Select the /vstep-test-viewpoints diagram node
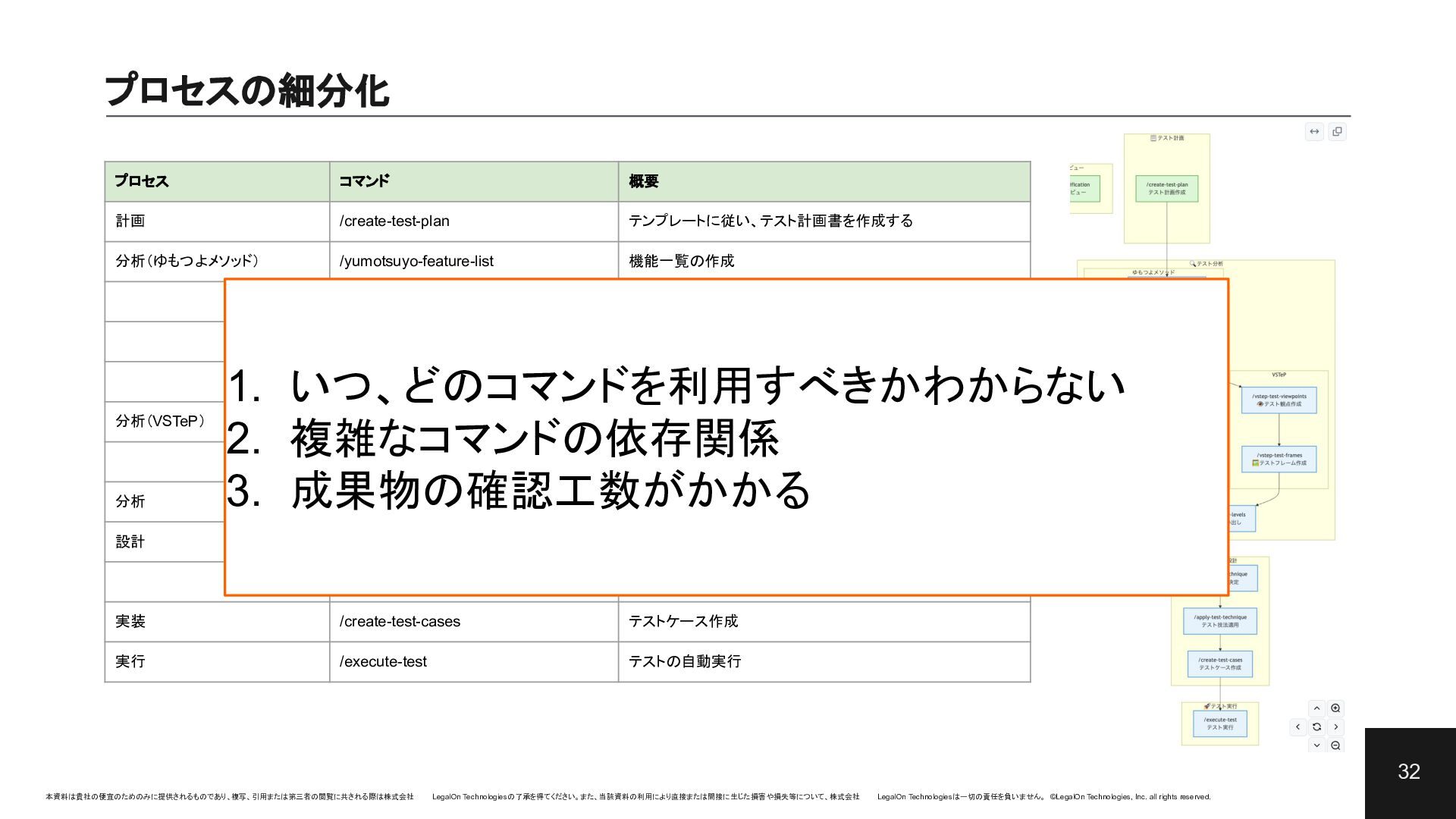Image resolution: width=1456 pixels, height=819 pixels. 1279,400
